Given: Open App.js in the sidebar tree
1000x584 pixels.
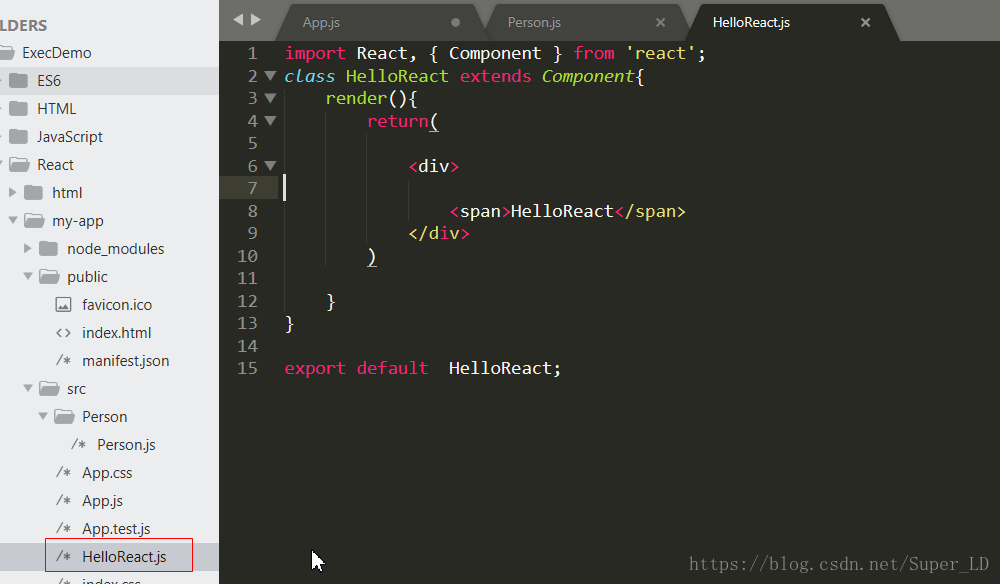Looking at the screenshot, I should tap(102, 501).
